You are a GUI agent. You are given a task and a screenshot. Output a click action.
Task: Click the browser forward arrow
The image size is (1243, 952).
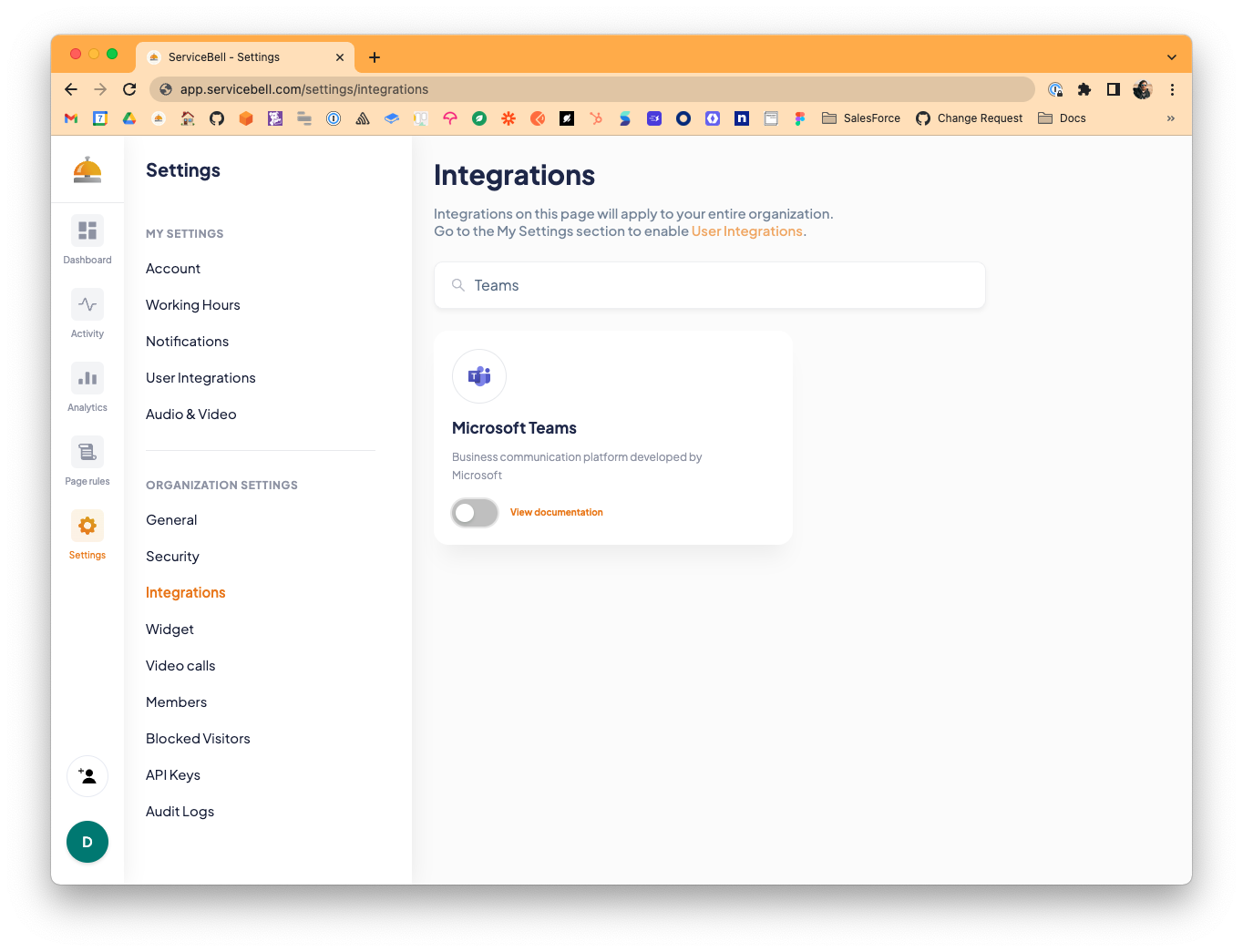click(100, 89)
